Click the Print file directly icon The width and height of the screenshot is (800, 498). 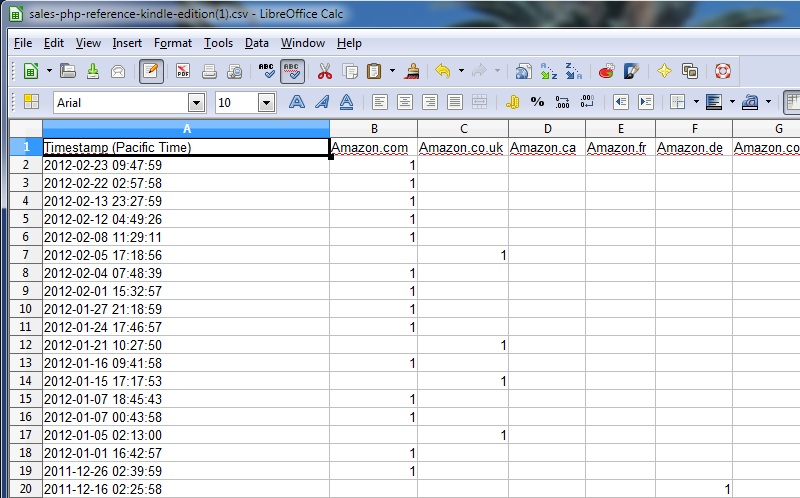pos(209,71)
